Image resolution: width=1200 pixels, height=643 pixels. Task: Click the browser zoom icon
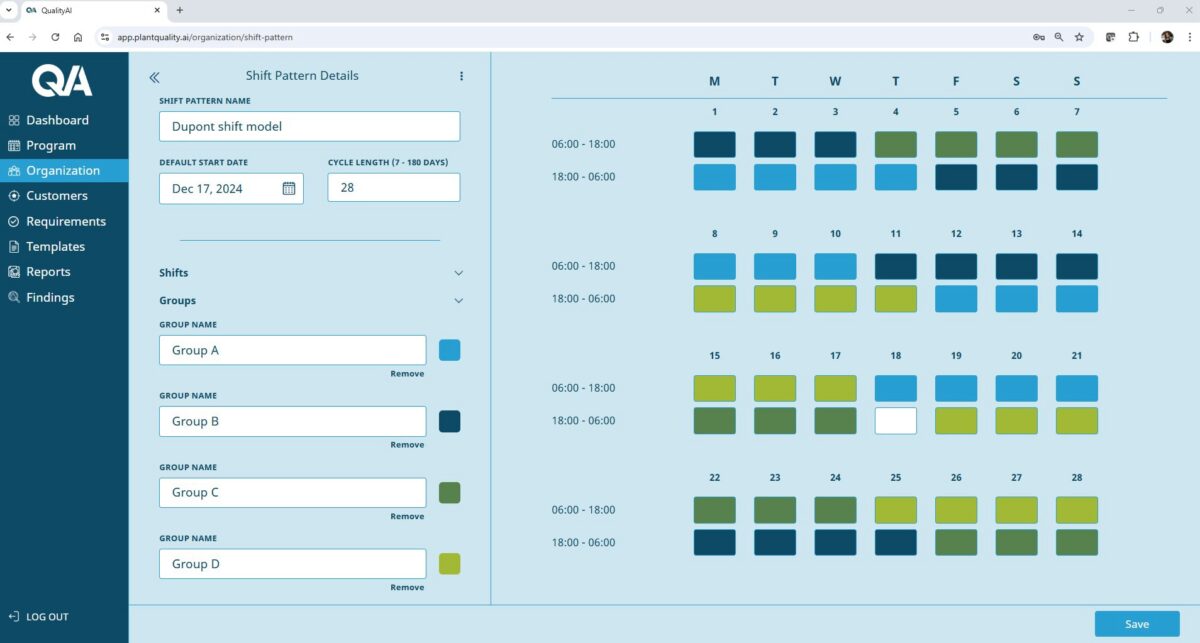pyautogui.click(x=1059, y=37)
